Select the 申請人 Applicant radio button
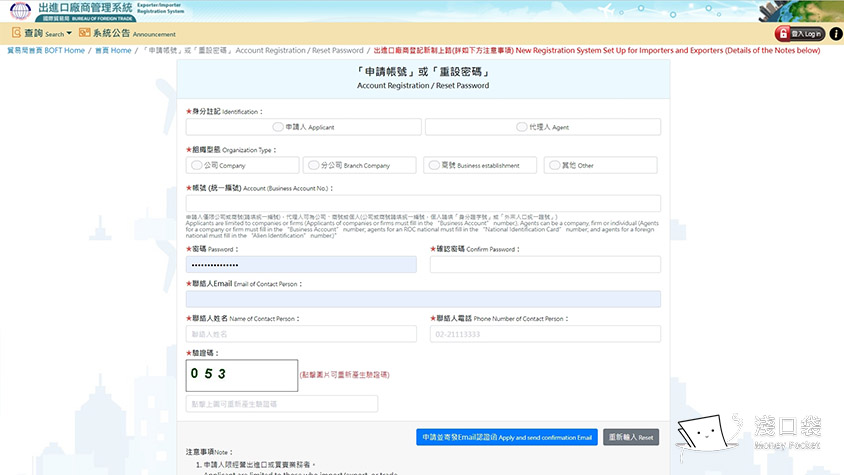 tap(278, 127)
